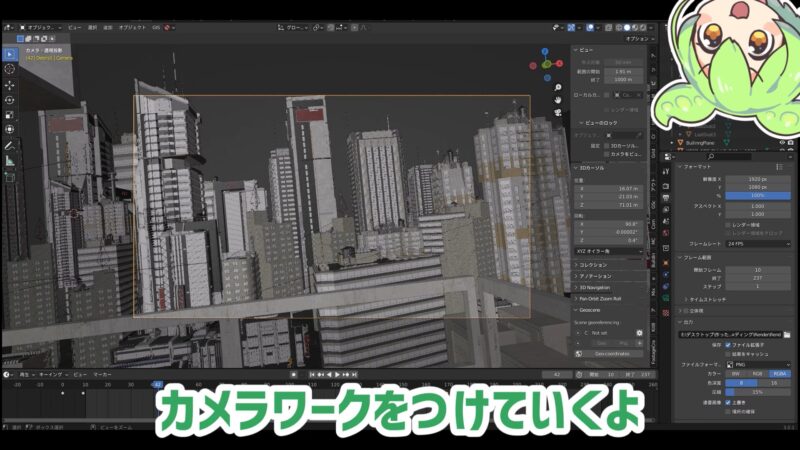Screen dimensions: 800x450
Task: Click the Geo-coordinates button
Action: (x=610, y=353)
